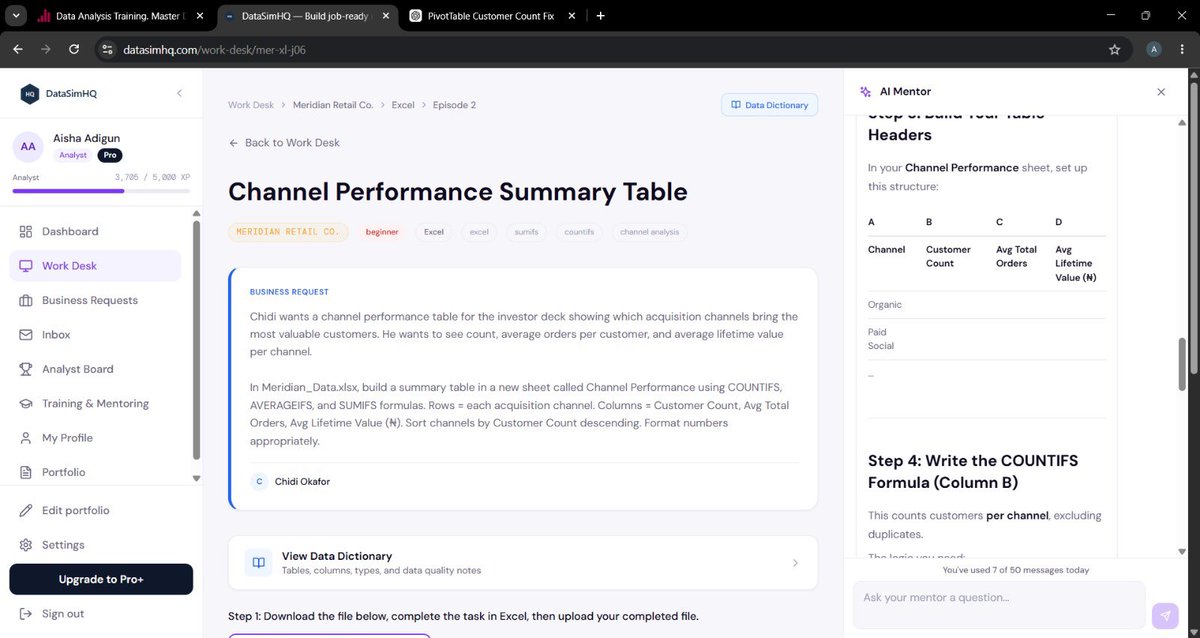Reload the page
Viewport: 1200px width, 638px height.
74,49
